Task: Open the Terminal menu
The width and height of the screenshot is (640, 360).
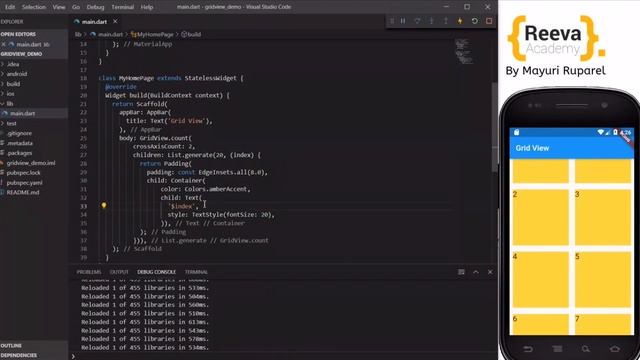Action: [x=122, y=7]
